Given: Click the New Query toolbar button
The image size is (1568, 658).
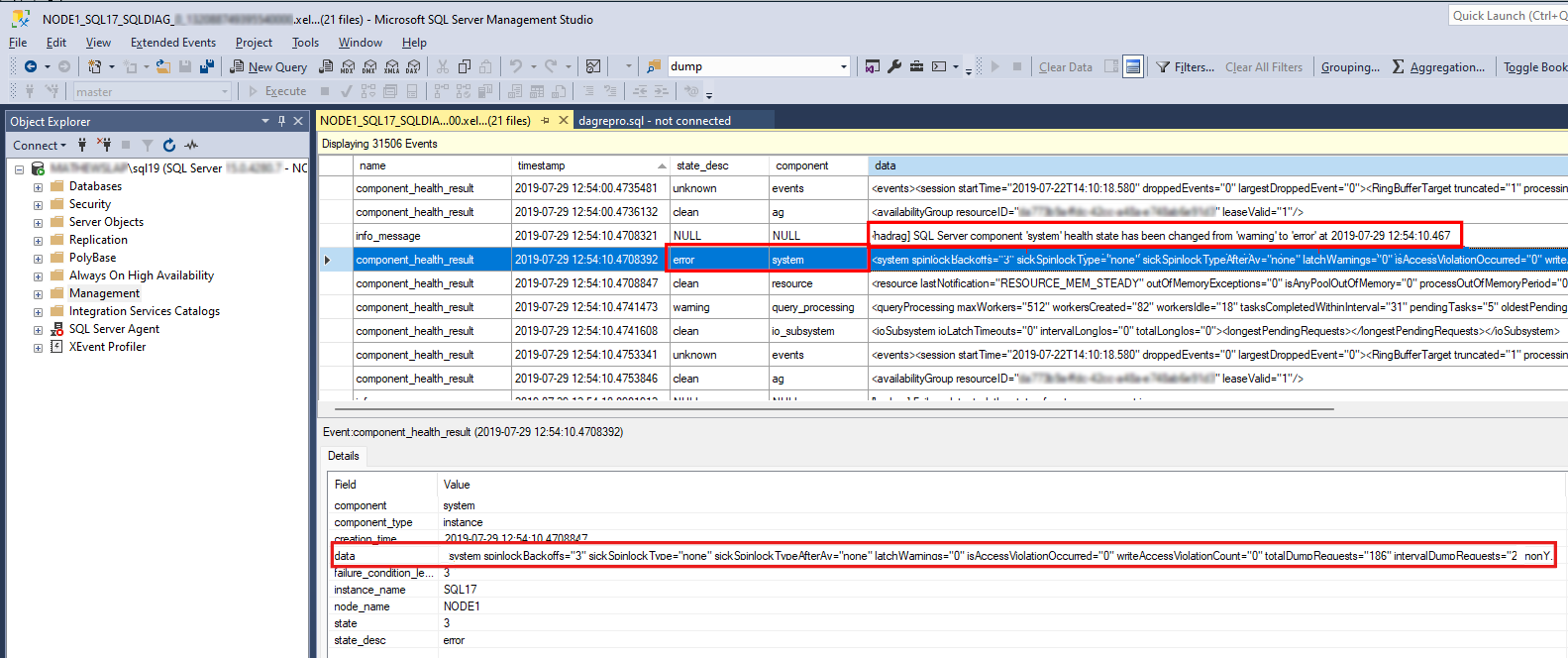Looking at the screenshot, I should 268,67.
